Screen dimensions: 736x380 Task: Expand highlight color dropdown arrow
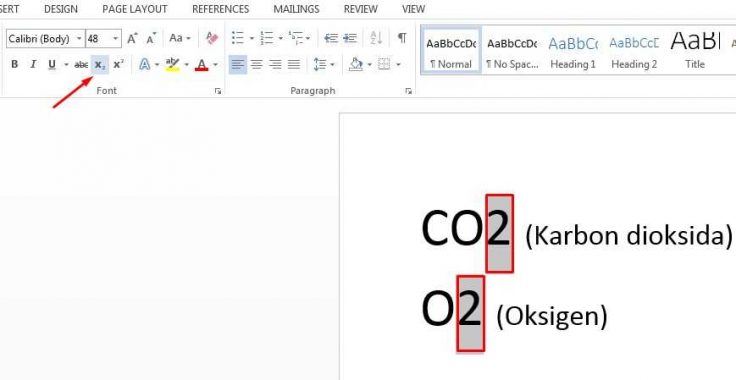pyautogui.click(x=186, y=64)
